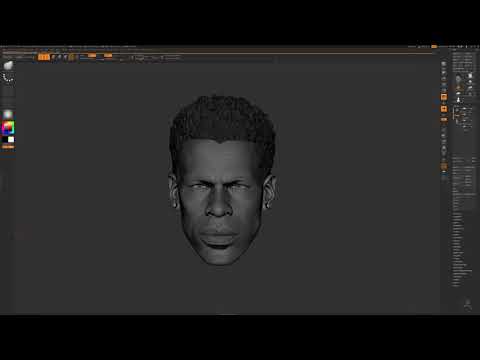Select the white figure tool thumbnail in Tool panel
Screen dimensions: 480x360
coord(459,100)
